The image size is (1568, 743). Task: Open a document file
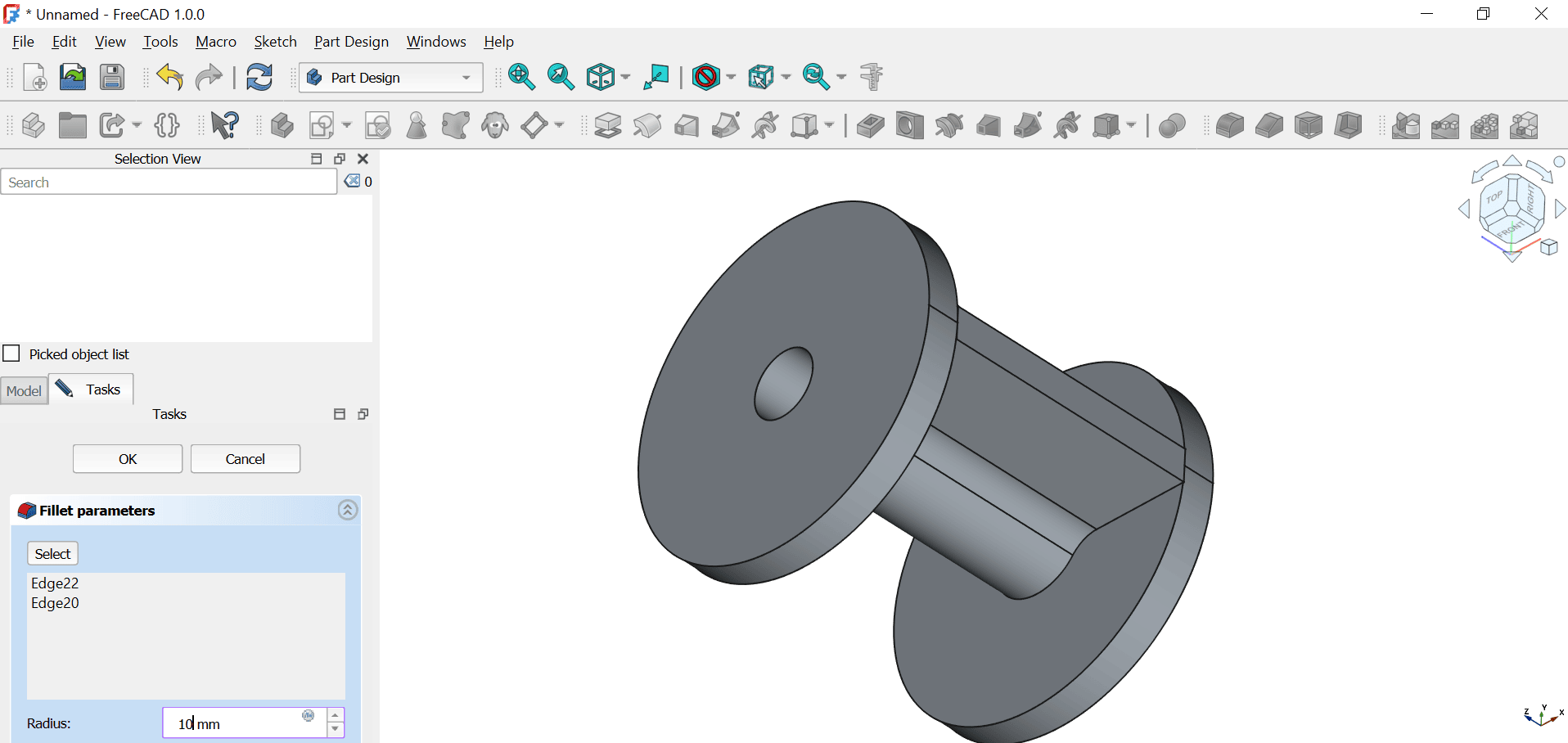(x=73, y=77)
